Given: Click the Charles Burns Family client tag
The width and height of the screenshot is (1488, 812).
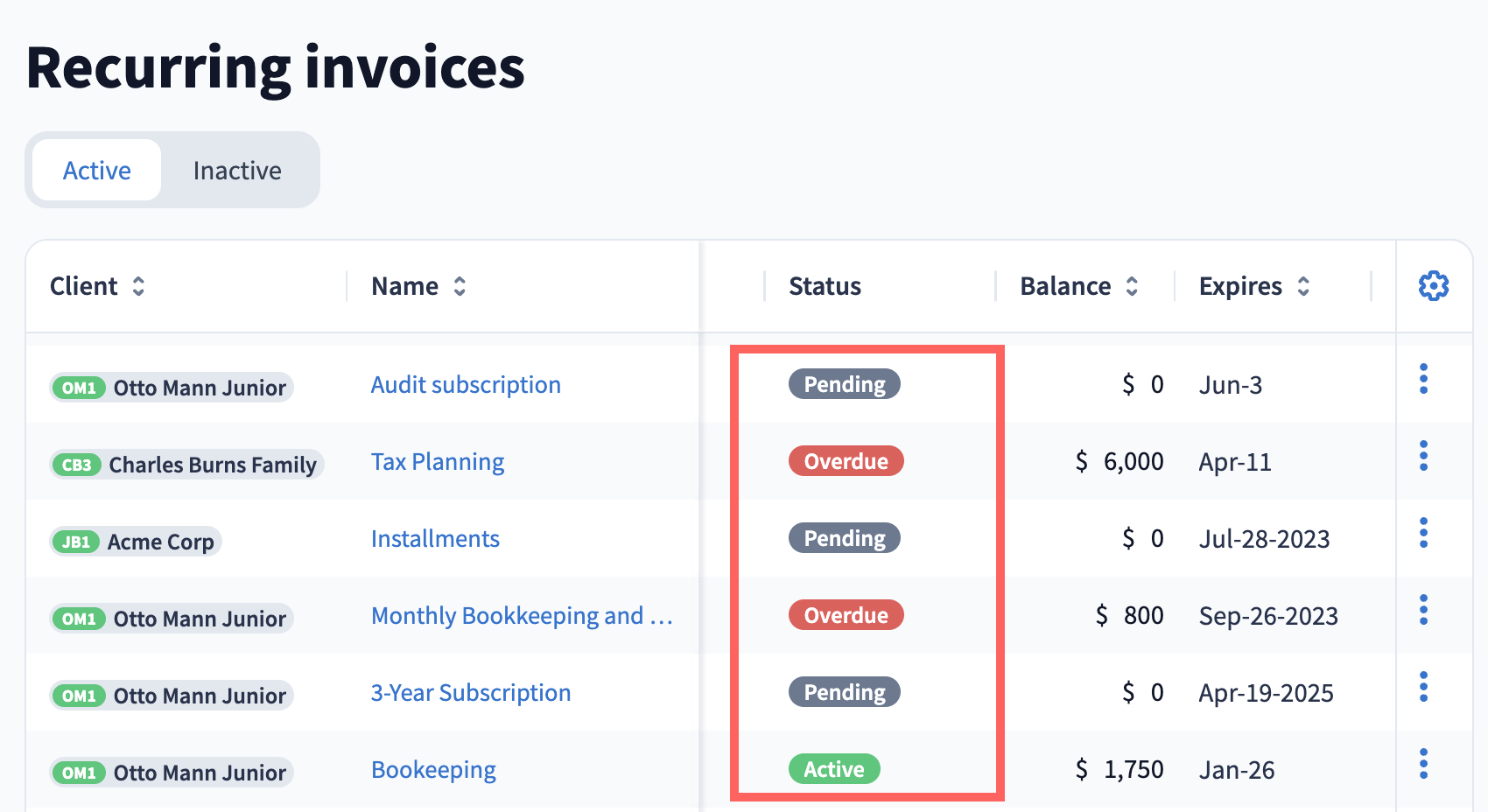Looking at the screenshot, I should tap(187, 465).
